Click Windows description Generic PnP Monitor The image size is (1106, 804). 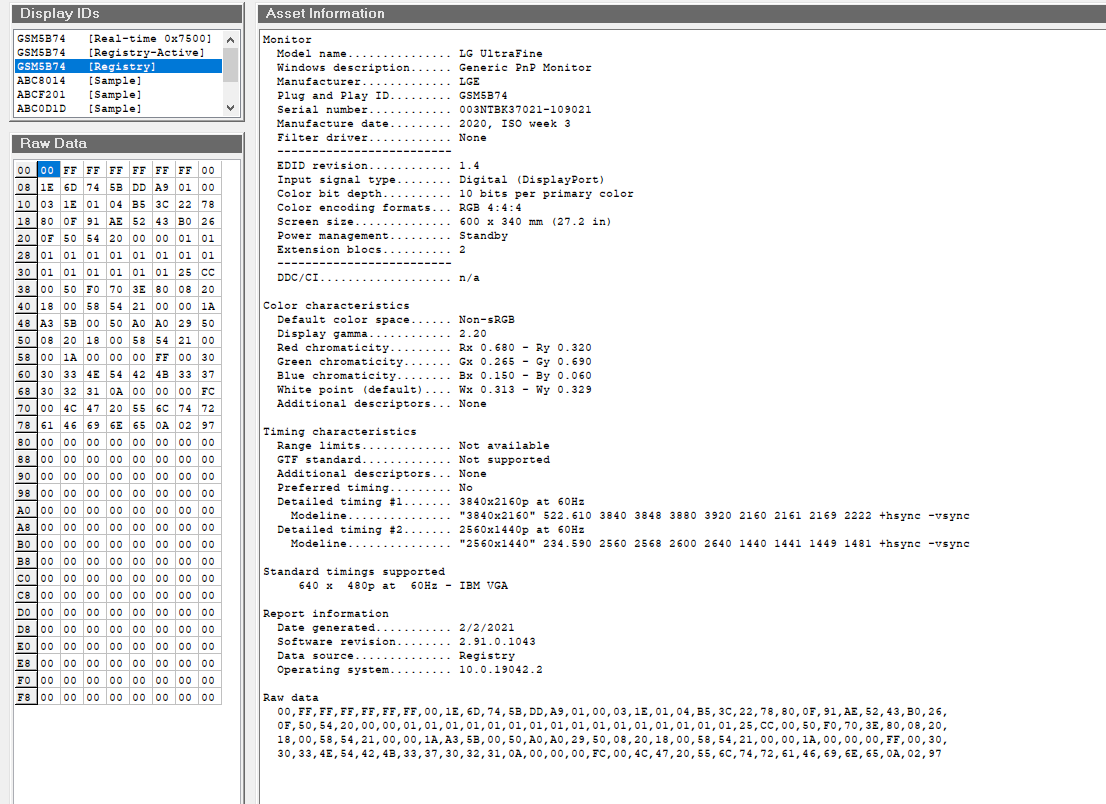click(x=525, y=68)
